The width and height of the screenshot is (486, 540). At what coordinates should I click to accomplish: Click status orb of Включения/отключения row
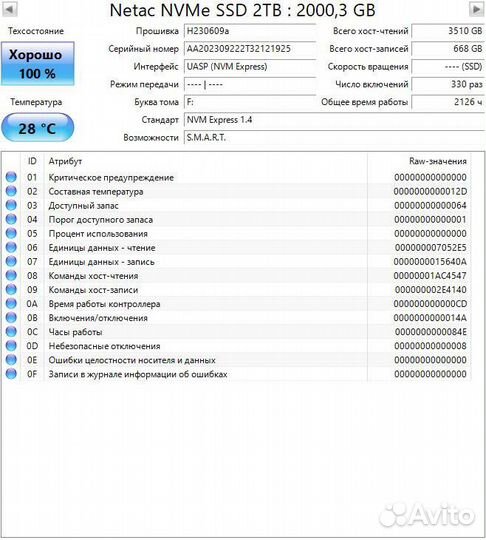pos(11,318)
